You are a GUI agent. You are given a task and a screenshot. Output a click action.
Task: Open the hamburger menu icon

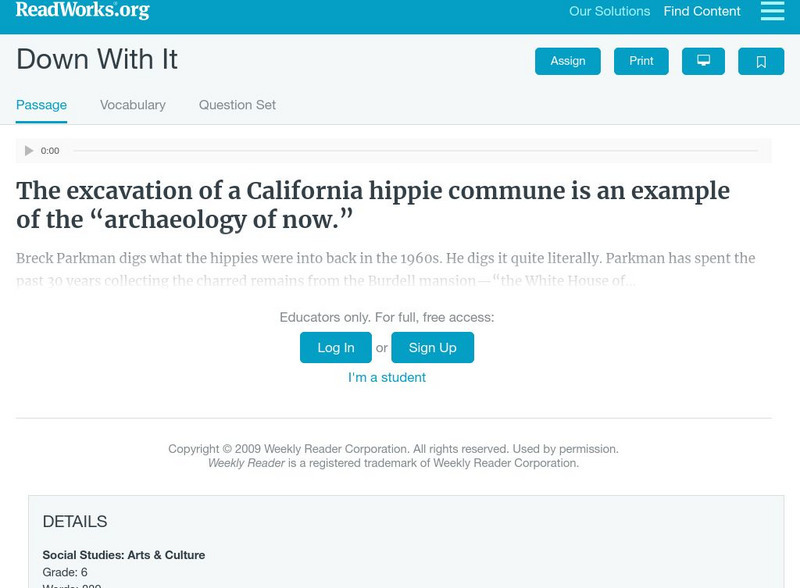tap(772, 11)
